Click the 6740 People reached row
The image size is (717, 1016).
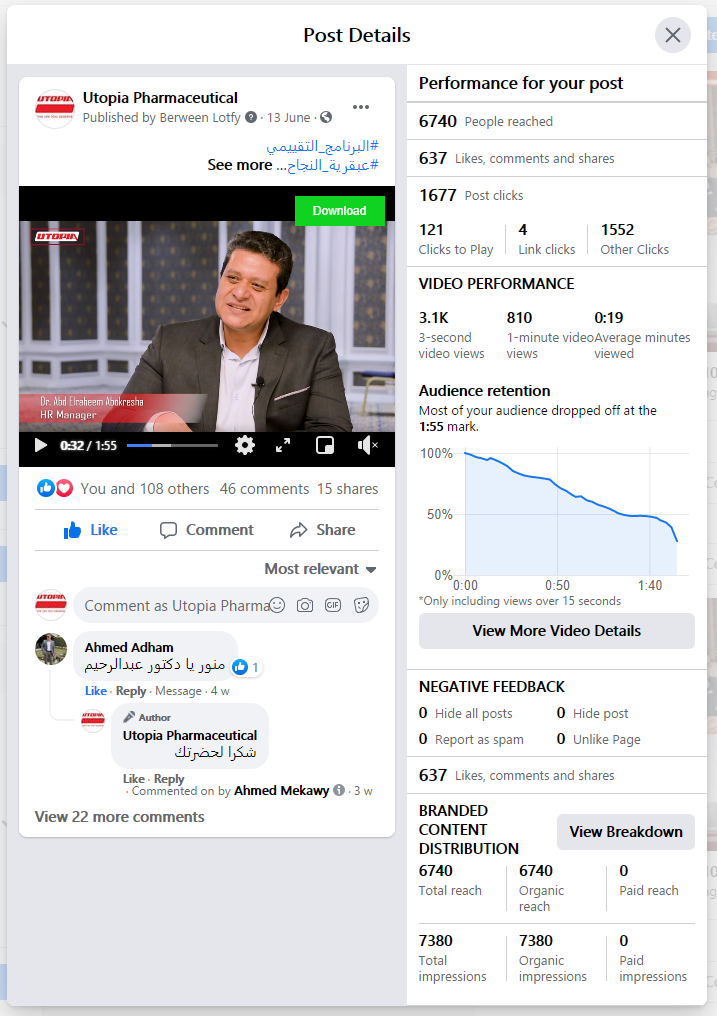tap(556, 121)
